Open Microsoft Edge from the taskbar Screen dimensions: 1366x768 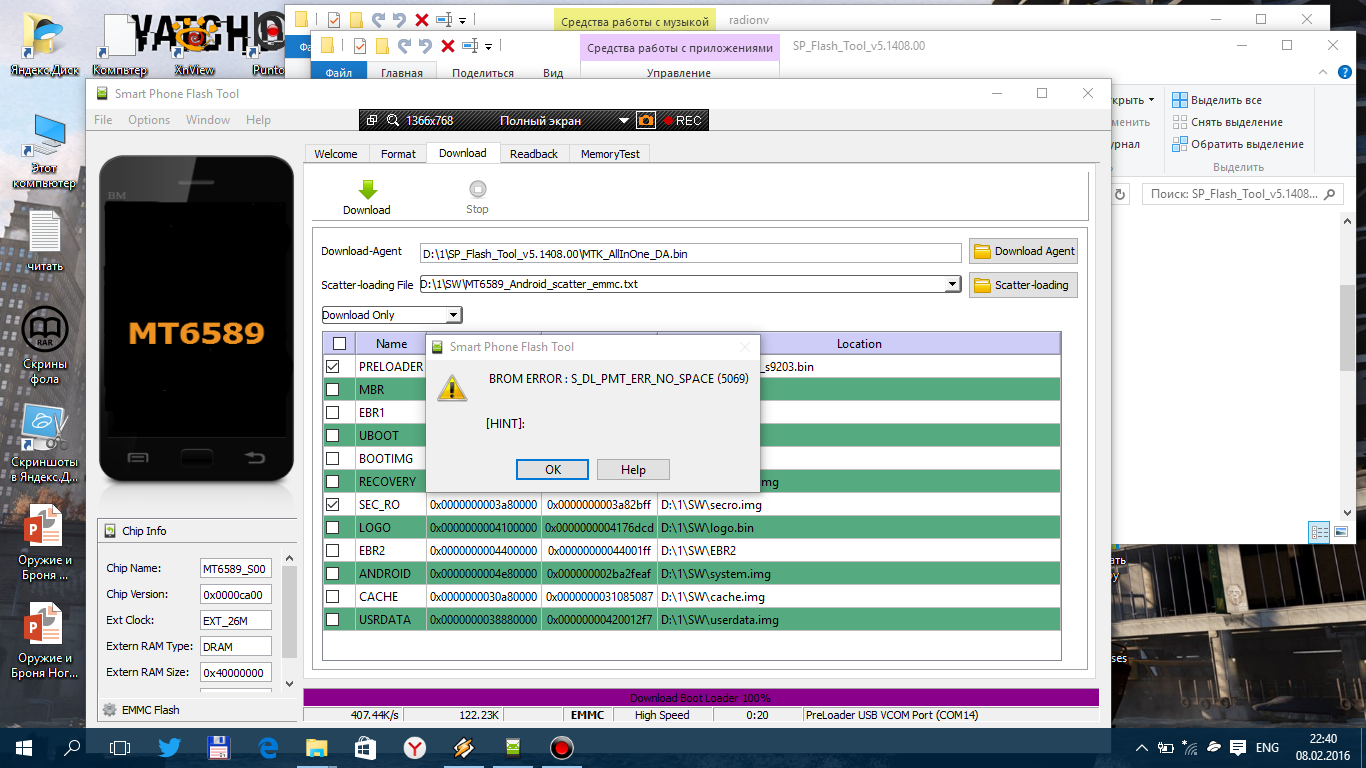[x=267, y=747]
